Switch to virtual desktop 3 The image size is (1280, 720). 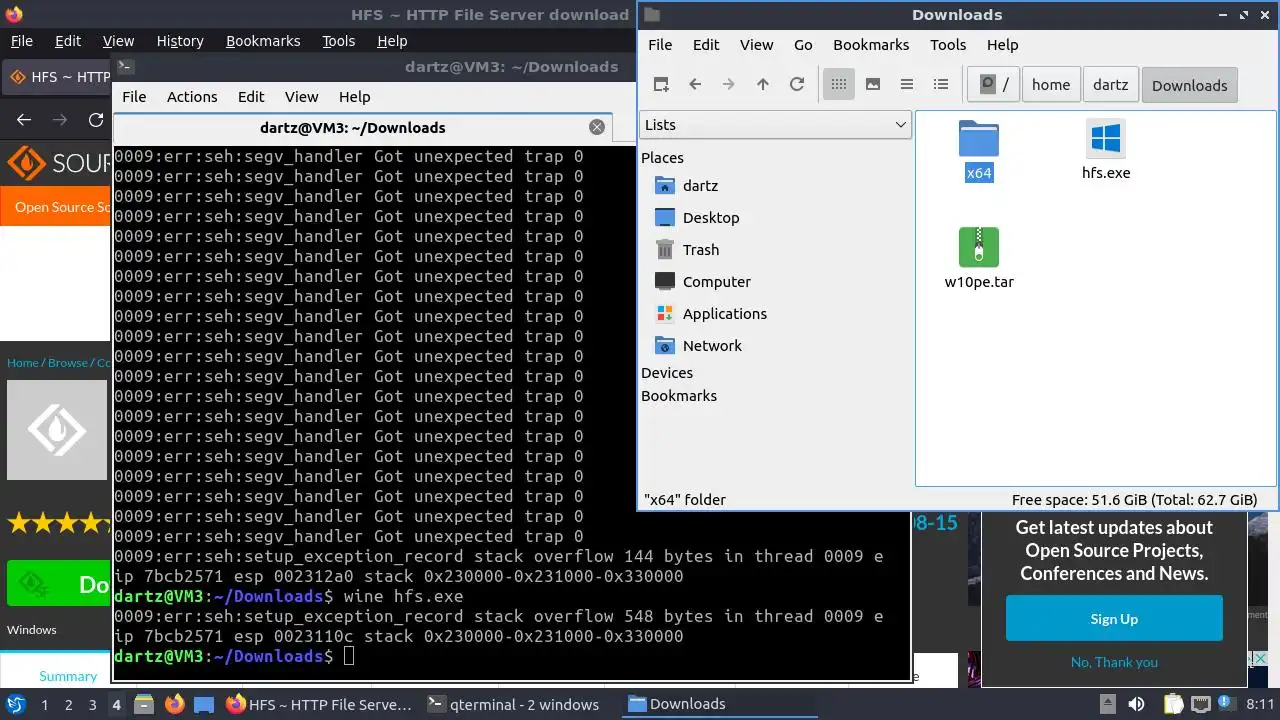pyautogui.click(x=92, y=705)
